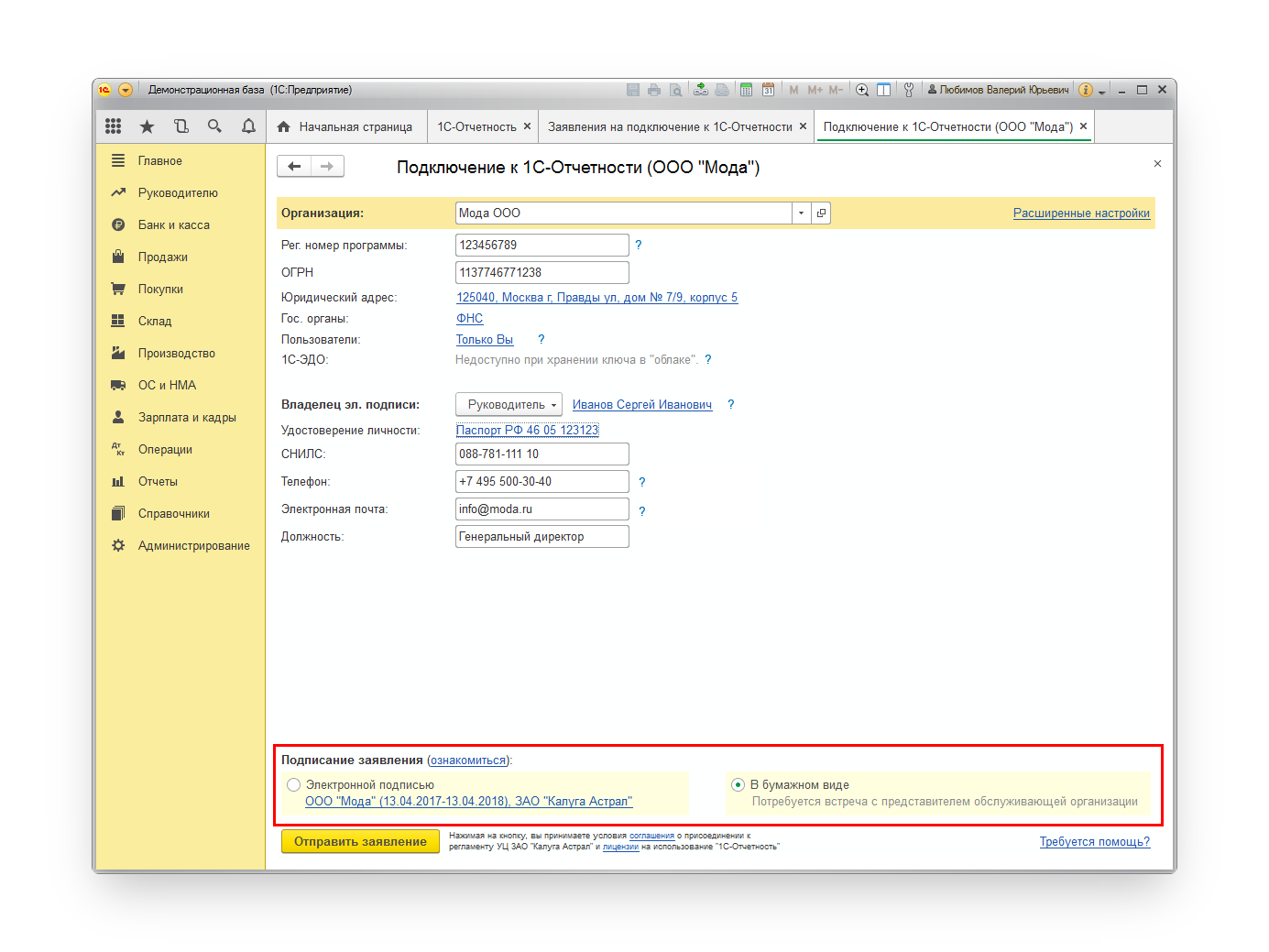1269x952 pixels.
Task: Open the Расширенные настройки link
Action: [x=1081, y=213]
